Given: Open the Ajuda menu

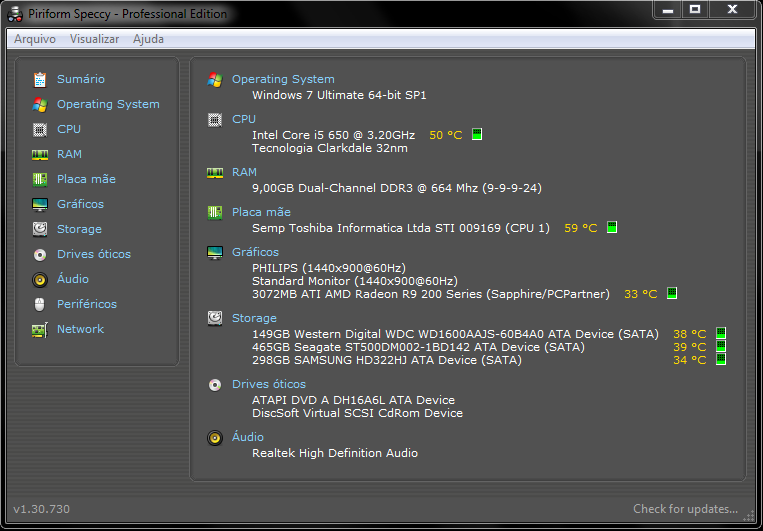Looking at the screenshot, I should 148,39.
